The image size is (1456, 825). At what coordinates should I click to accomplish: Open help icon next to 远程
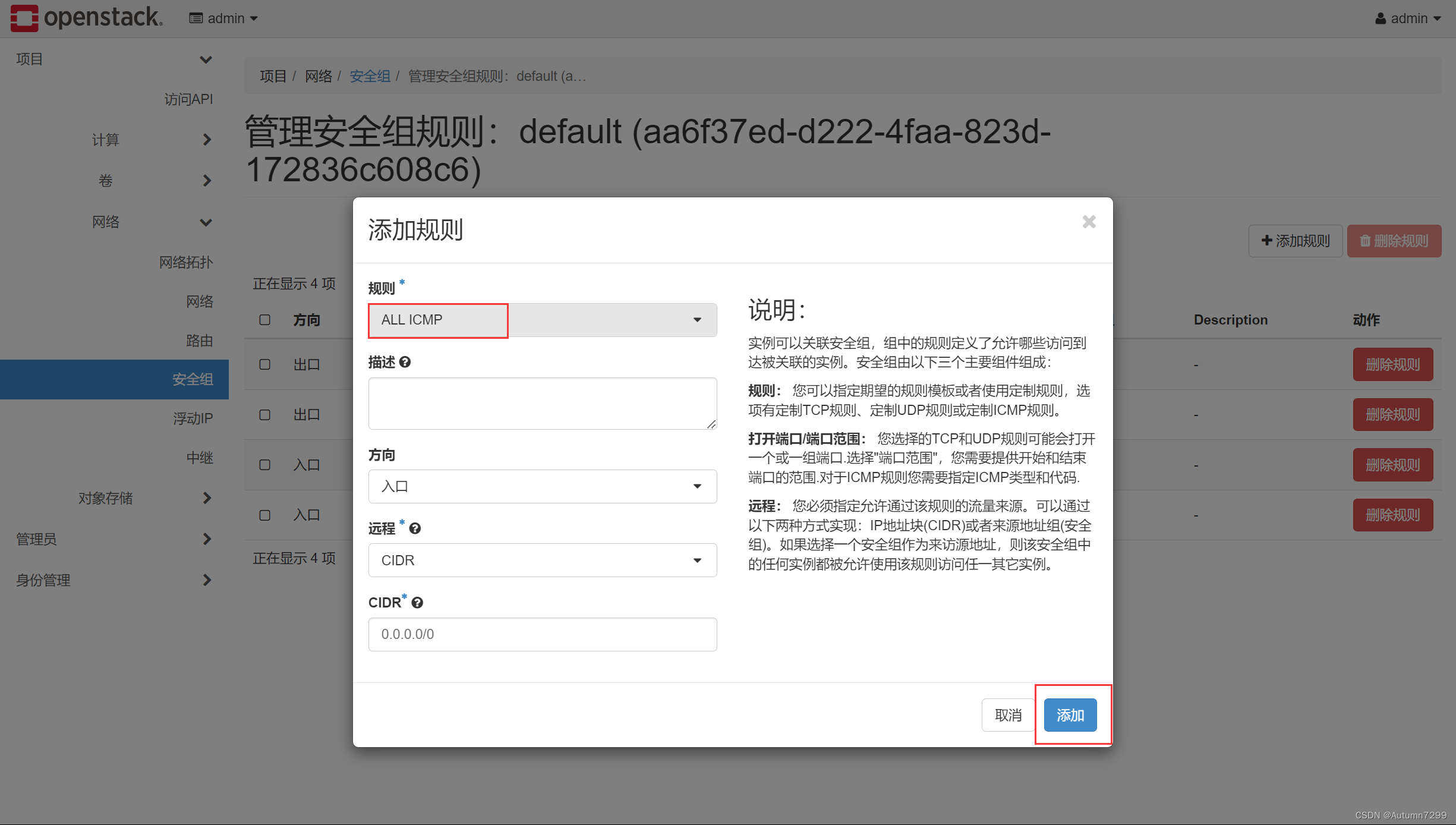click(415, 528)
